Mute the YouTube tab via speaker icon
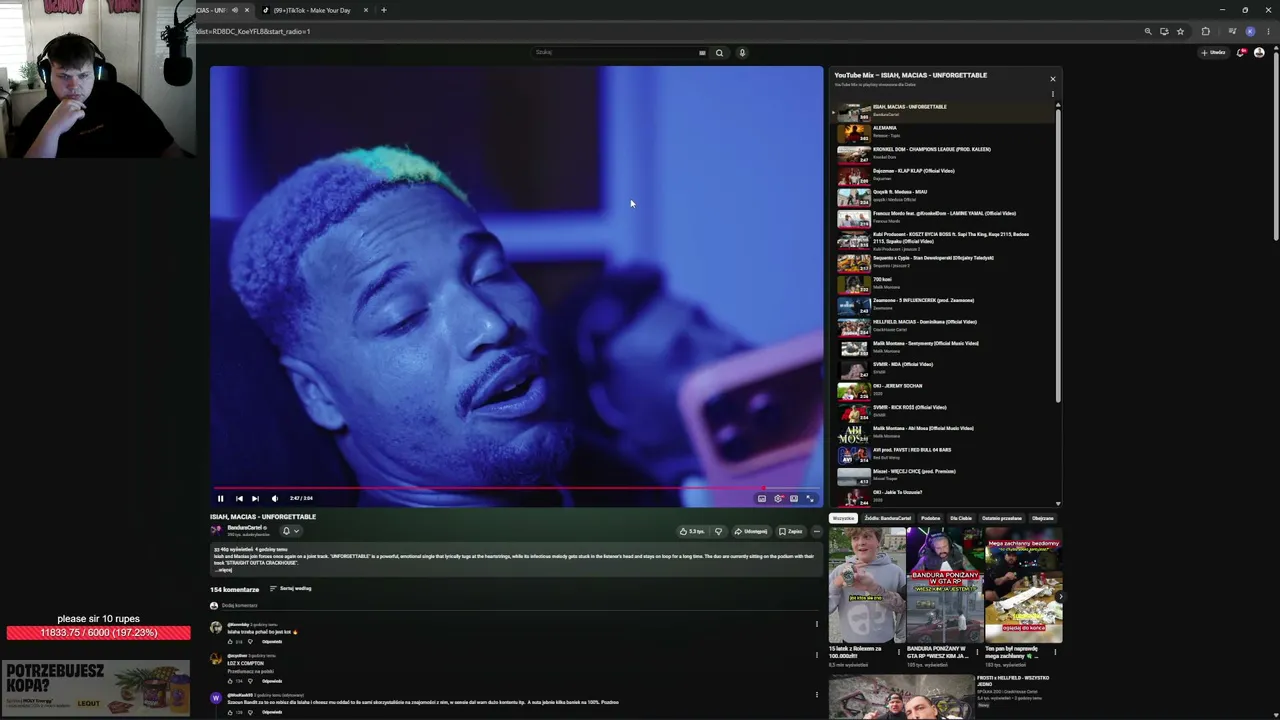The width and height of the screenshot is (1280, 720). coord(235,10)
